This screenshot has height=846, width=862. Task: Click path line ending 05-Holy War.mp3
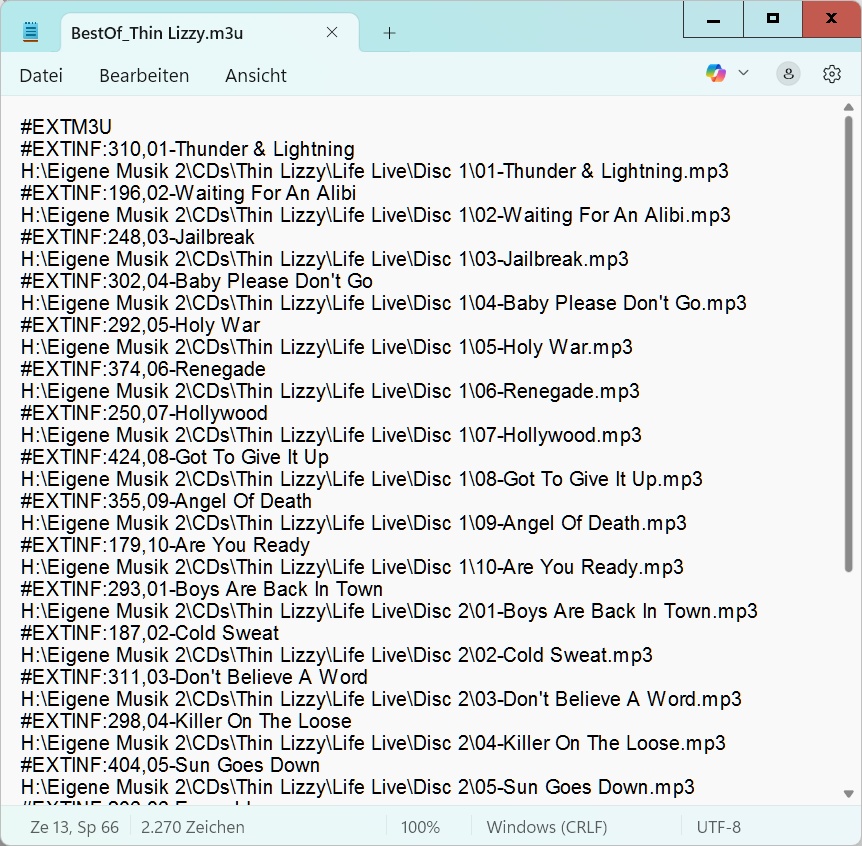pos(327,347)
